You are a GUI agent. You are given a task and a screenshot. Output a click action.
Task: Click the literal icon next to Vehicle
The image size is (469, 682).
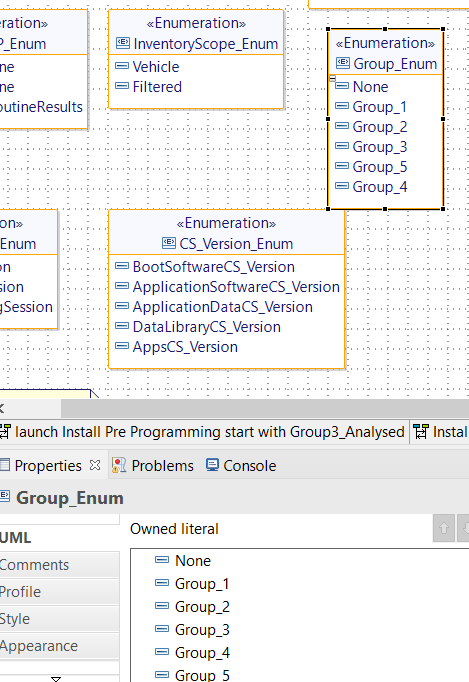point(122,66)
